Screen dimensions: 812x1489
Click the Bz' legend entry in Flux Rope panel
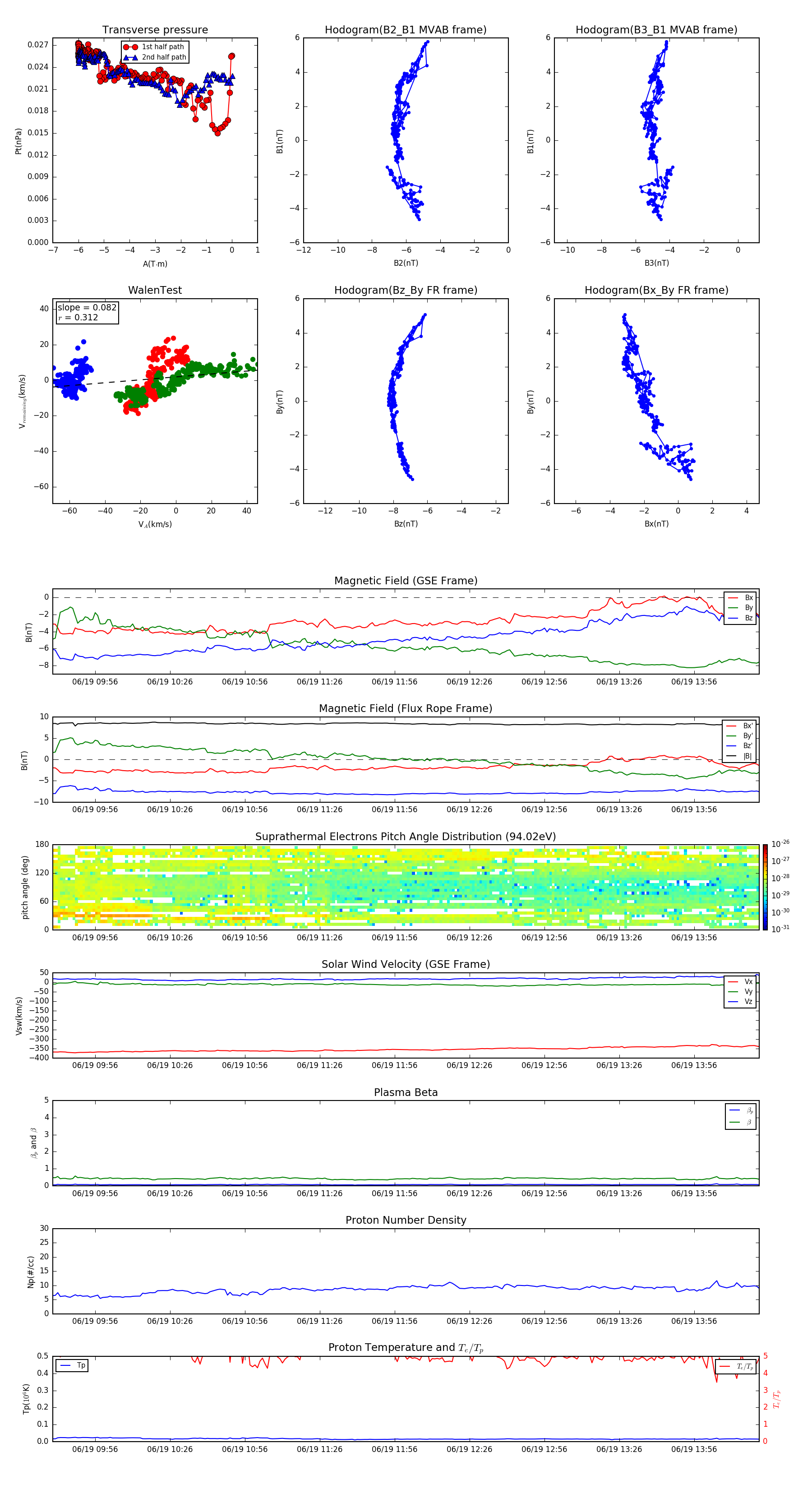click(x=740, y=746)
